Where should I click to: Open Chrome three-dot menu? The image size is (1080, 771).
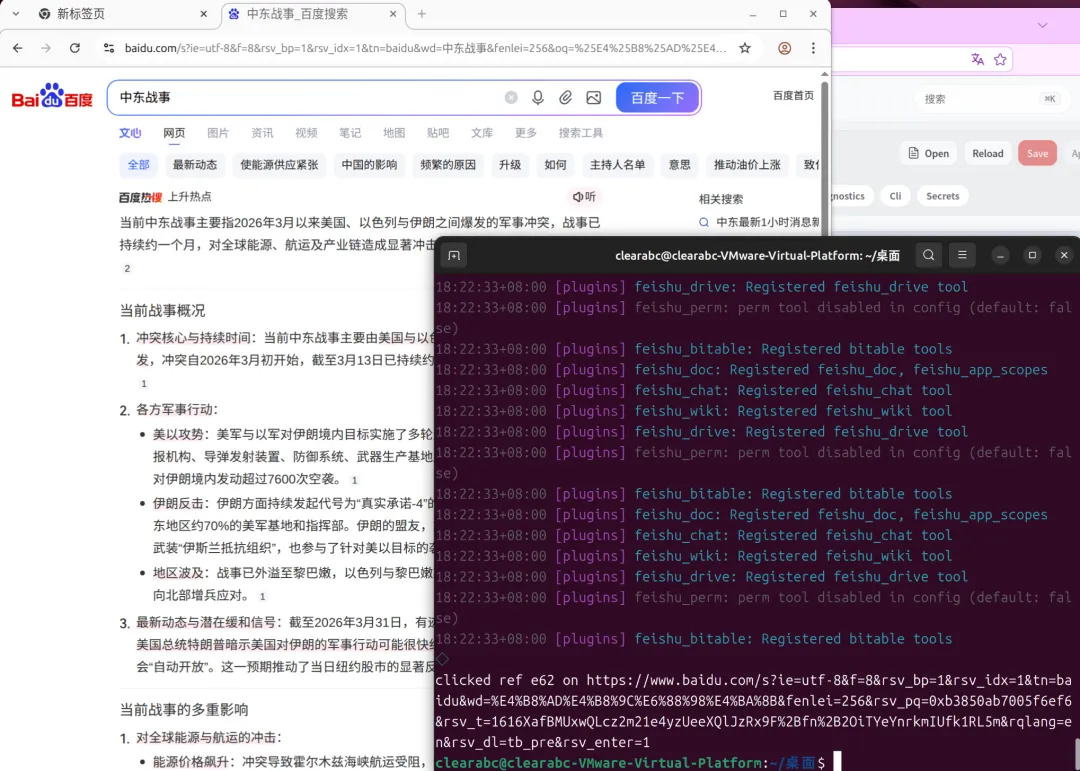[813, 48]
